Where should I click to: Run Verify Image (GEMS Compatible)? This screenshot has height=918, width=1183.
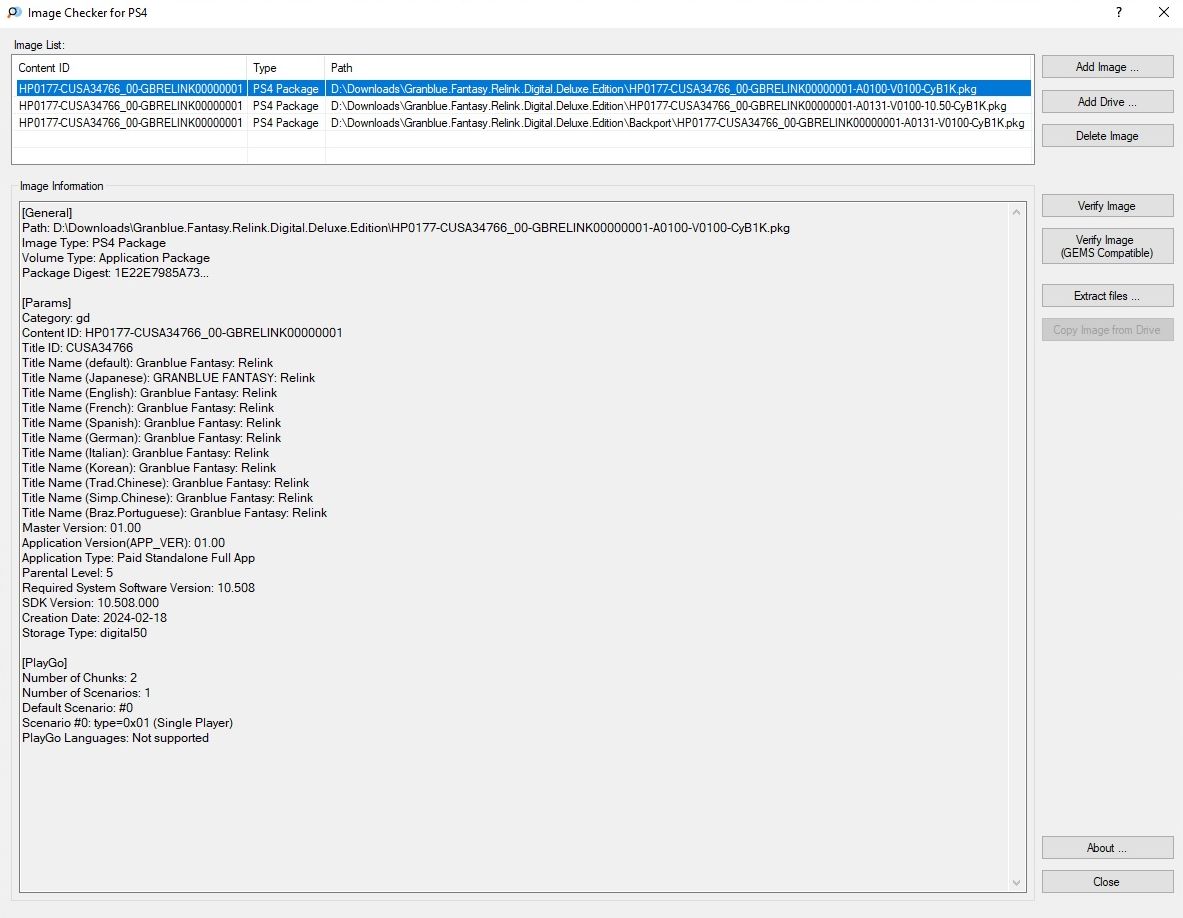coord(1107,246)
